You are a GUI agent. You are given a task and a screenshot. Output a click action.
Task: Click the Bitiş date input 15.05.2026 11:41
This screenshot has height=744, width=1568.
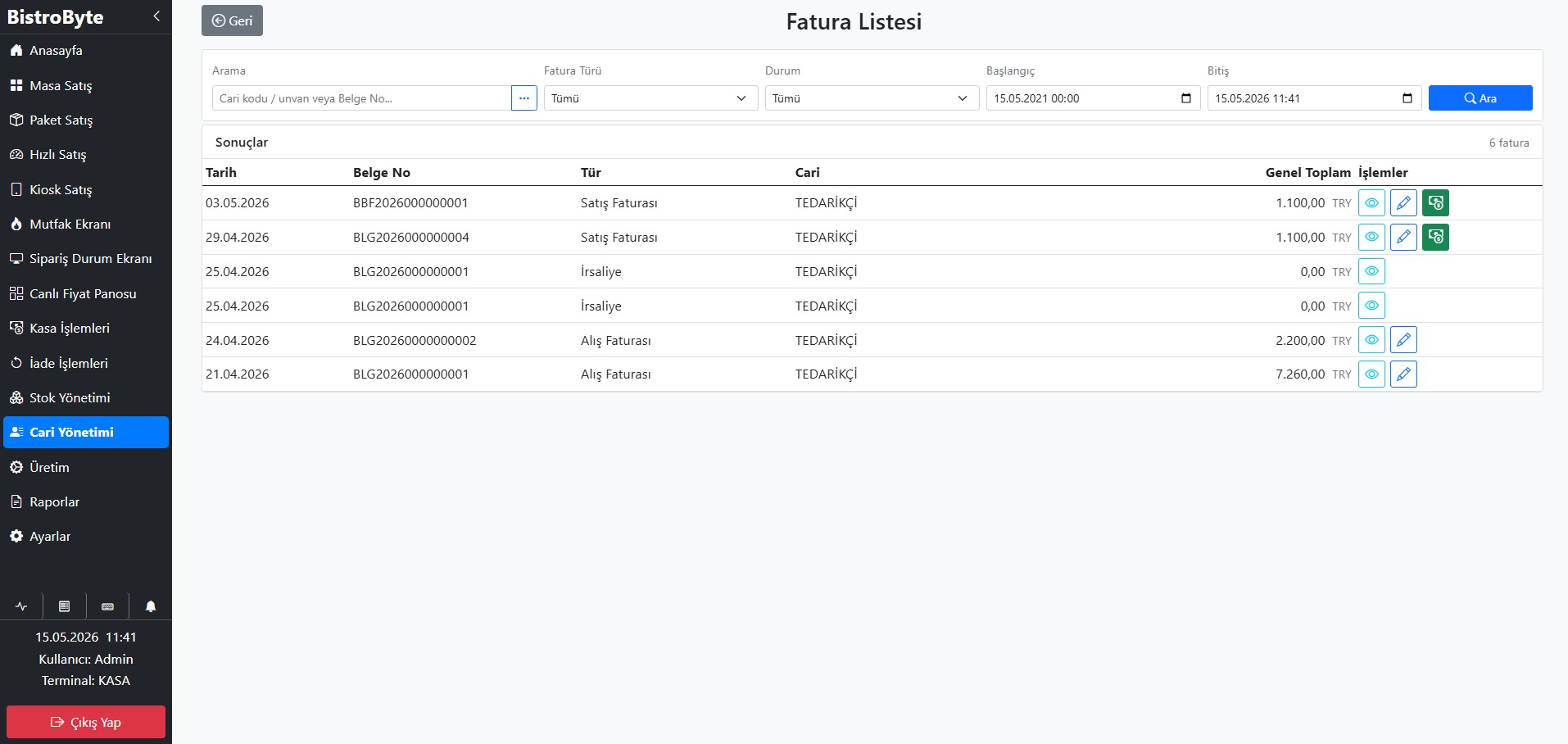coord(1314,98)
